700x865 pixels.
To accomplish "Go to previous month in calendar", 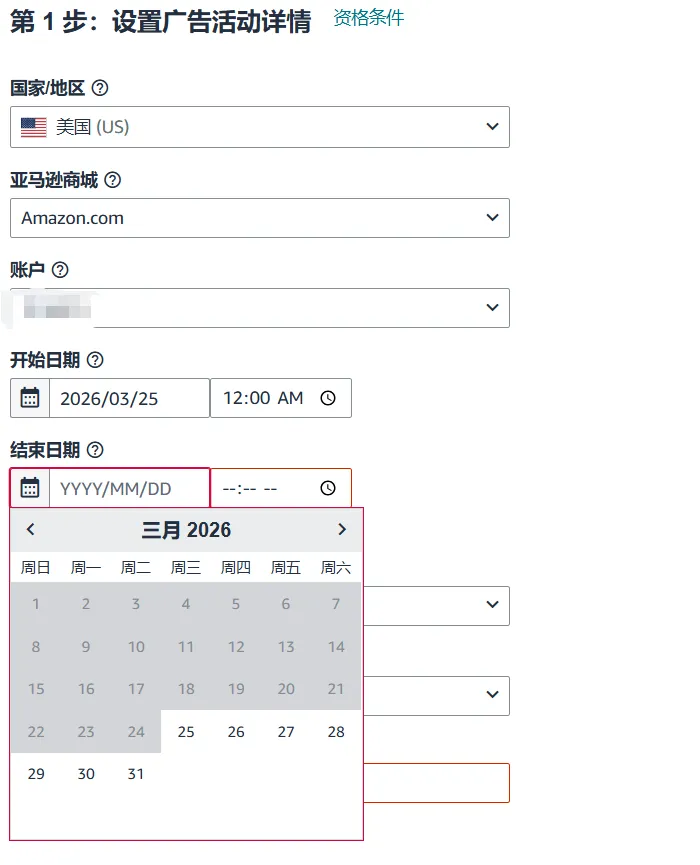I will pyautogui.click(x=31, y=530).
